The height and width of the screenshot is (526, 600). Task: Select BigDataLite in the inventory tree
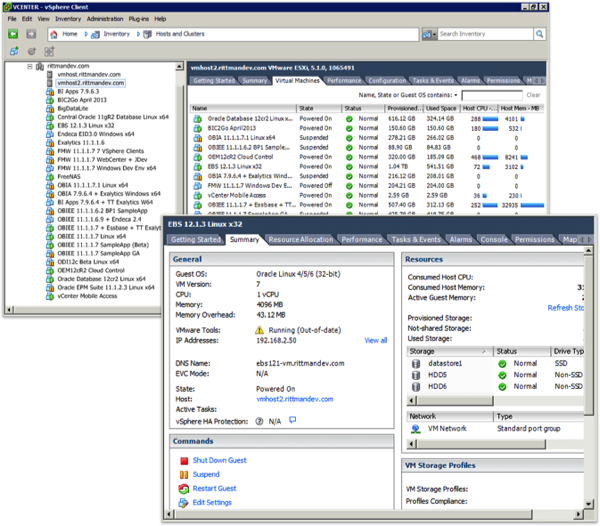tap(72, 109)
